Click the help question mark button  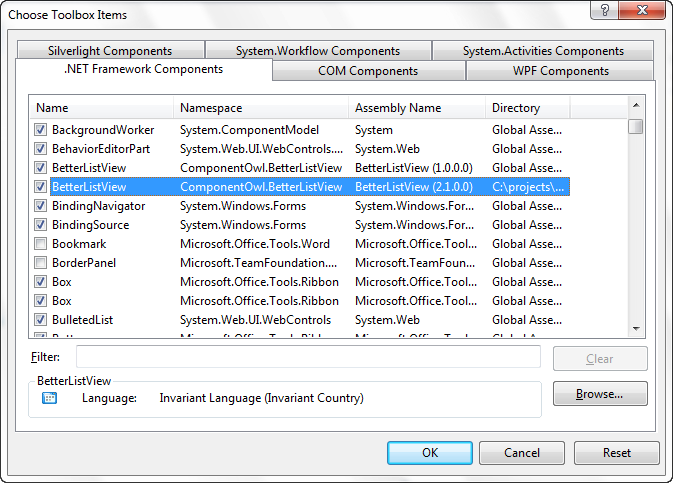coord(602,10)
